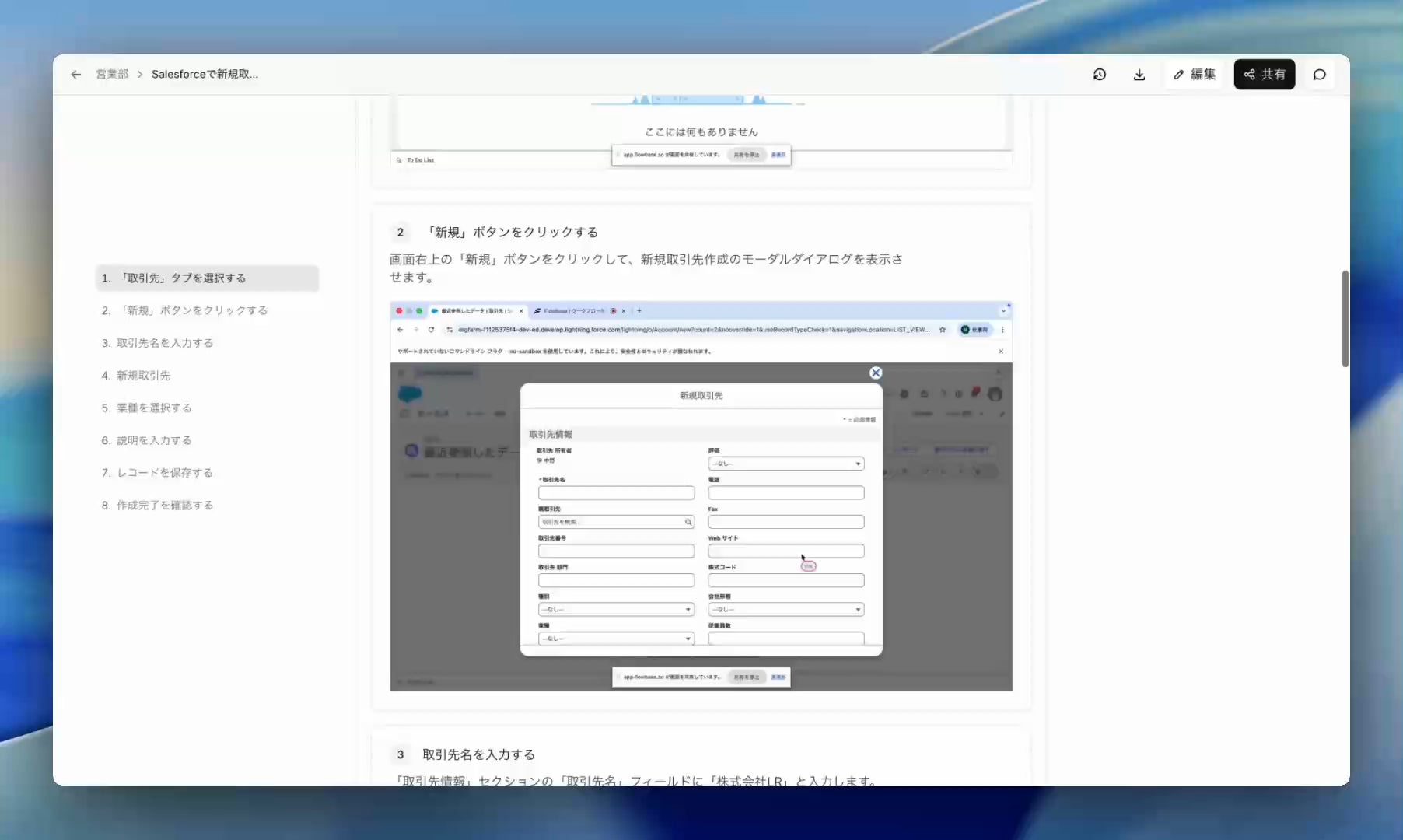1403x840 pixels.
Task: Click the step 3 heading 取引先名を入力する in the document
Action: coord(478,754)
